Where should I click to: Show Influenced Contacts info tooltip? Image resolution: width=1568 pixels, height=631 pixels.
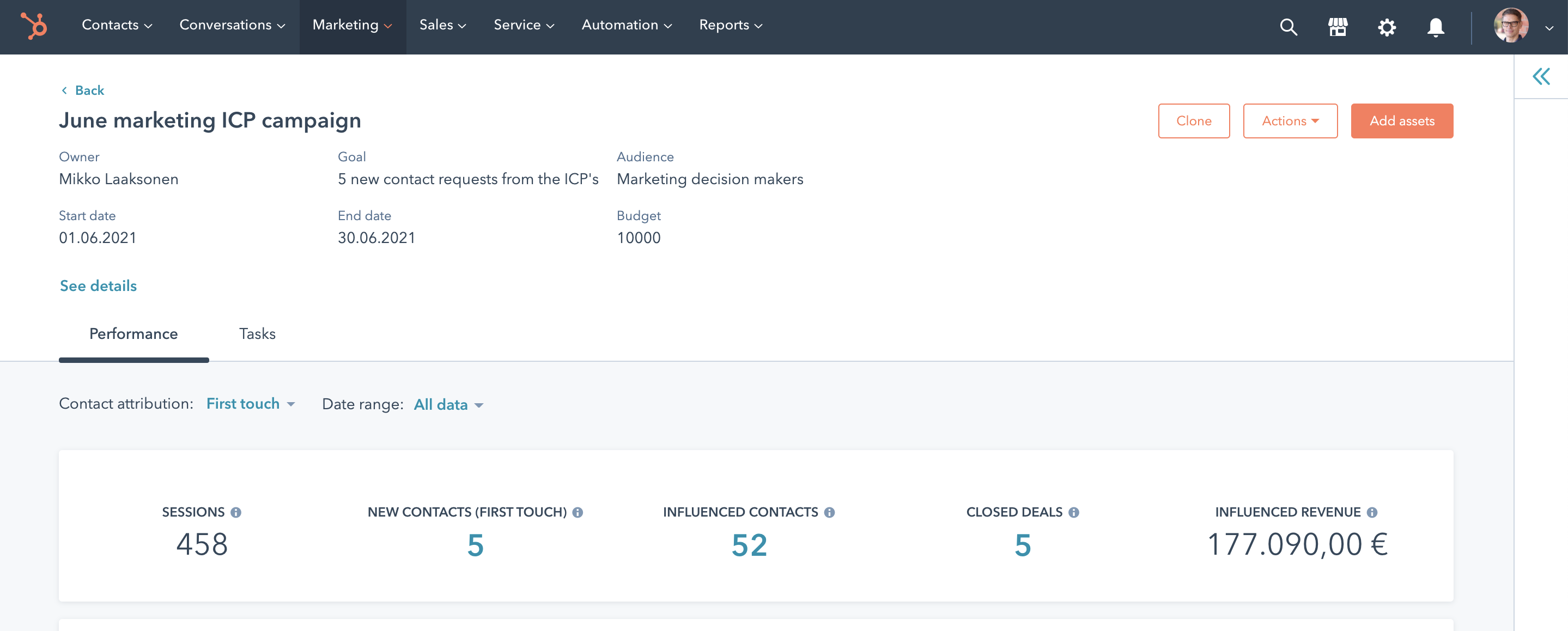pyautogui.click(x=830, y=512)
